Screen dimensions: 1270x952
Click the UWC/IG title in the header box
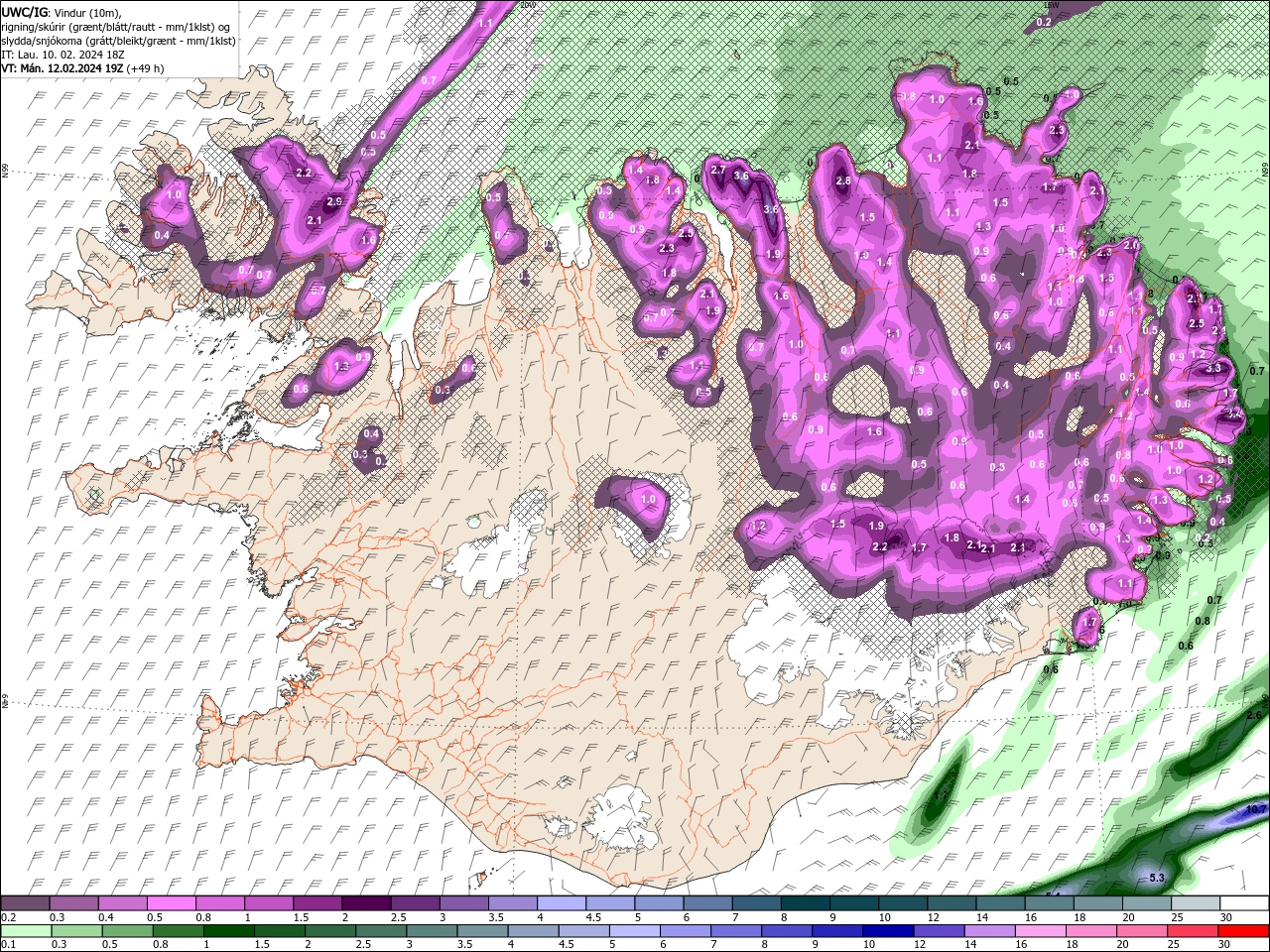tap(25, 12)
